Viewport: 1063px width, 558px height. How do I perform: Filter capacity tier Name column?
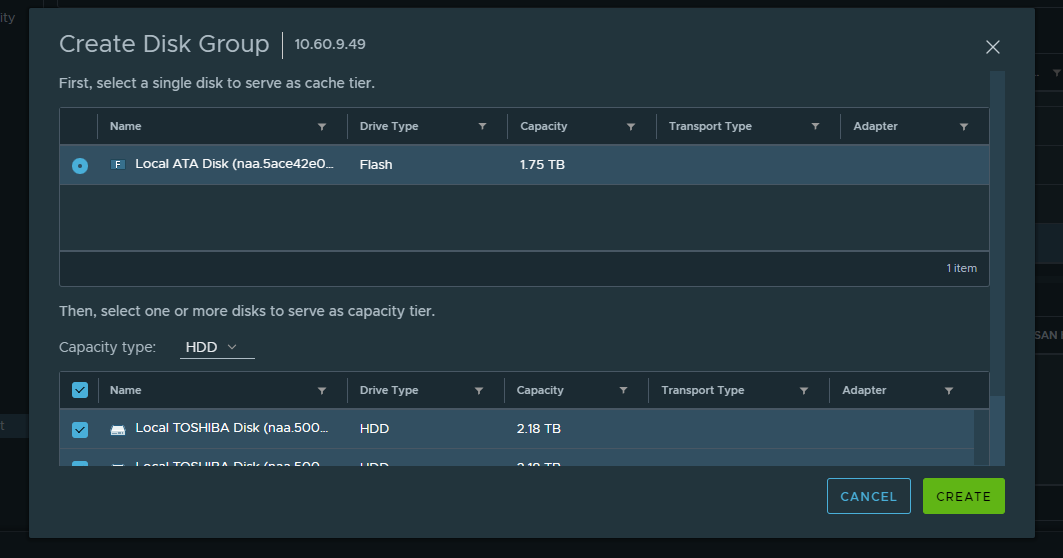321,391
